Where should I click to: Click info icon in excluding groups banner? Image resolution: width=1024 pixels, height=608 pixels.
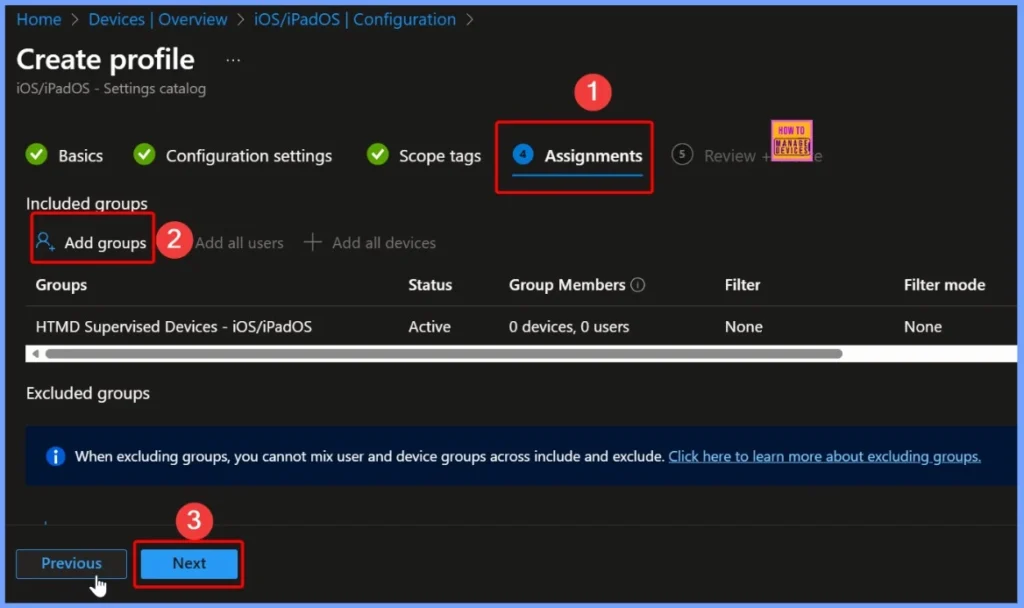57,456
